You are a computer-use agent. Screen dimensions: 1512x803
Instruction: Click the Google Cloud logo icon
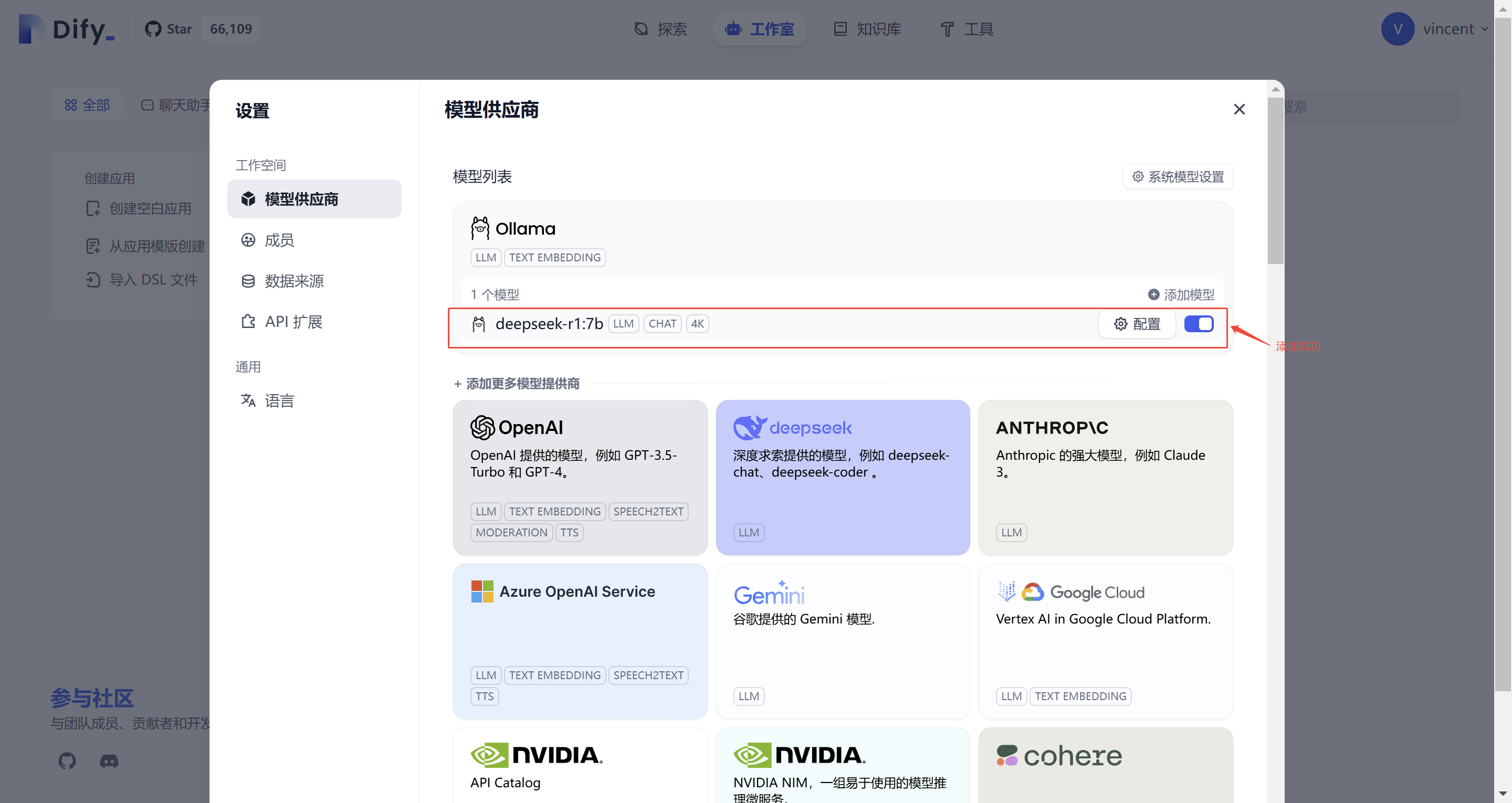click(x=1033, y=591)
